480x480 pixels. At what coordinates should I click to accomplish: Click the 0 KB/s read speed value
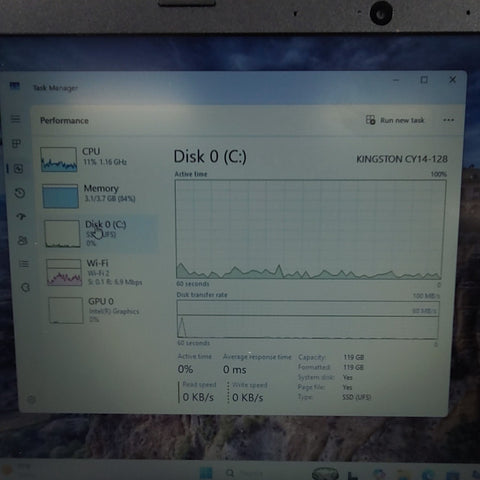coord(198,397)
